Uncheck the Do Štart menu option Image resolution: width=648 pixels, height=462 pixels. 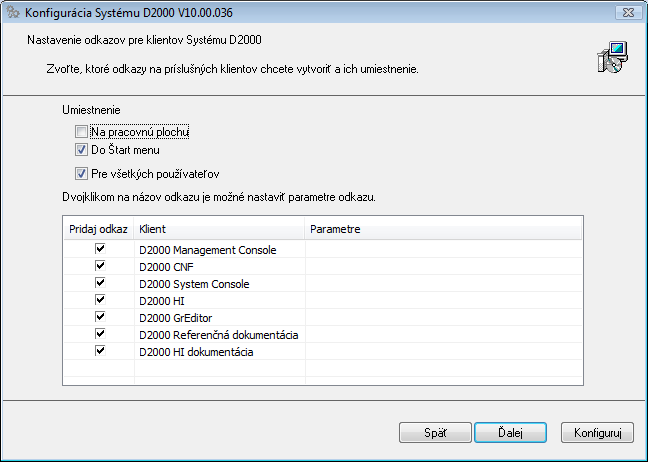[x=81, y=150]
